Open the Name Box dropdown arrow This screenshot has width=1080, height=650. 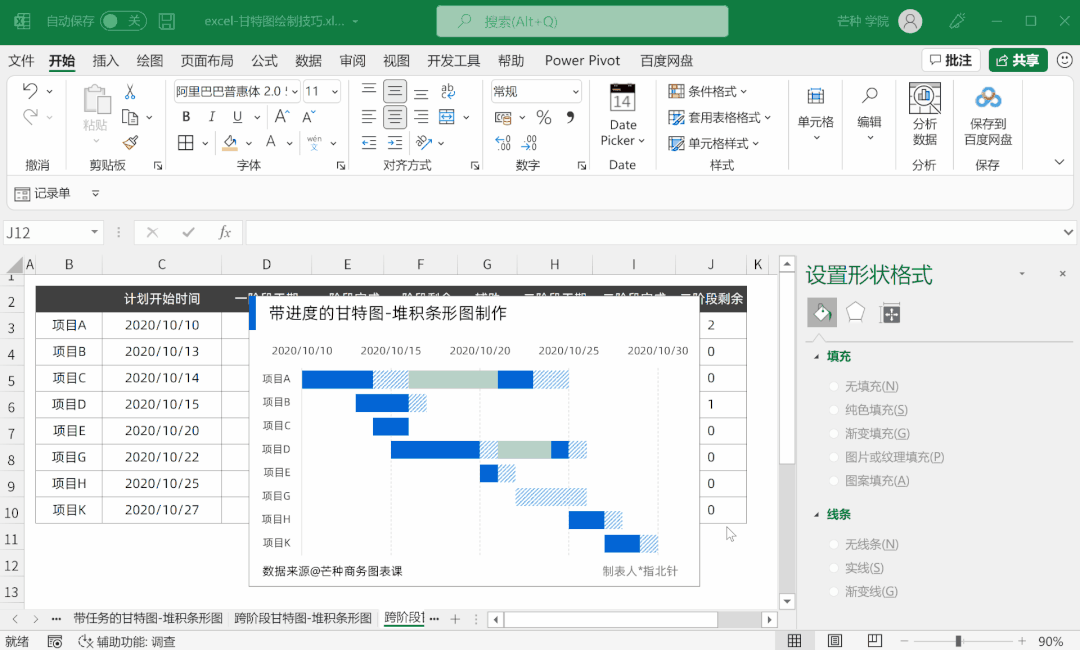click(94, 232)
